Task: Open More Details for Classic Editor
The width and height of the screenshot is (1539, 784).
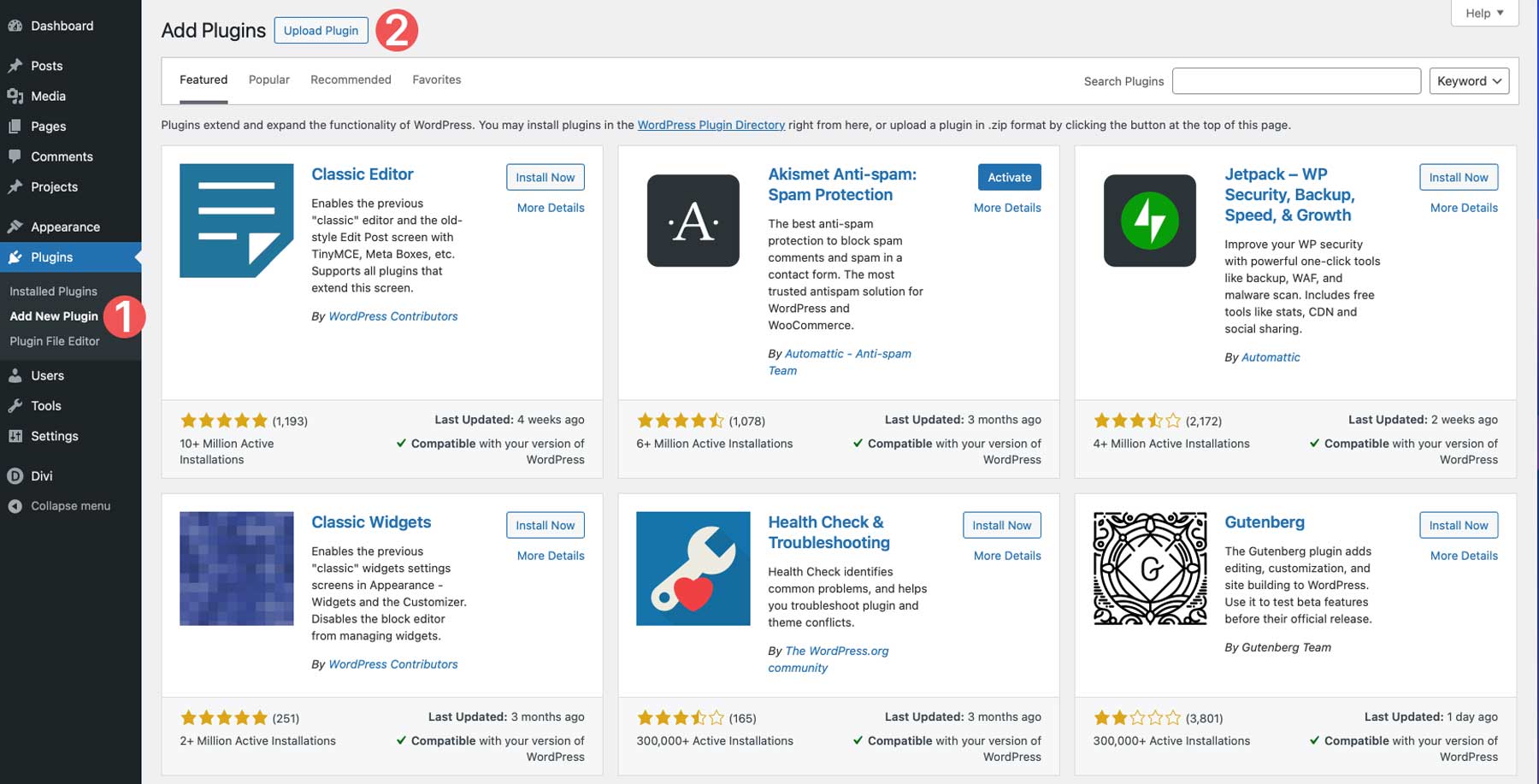Action: (551, 208)
